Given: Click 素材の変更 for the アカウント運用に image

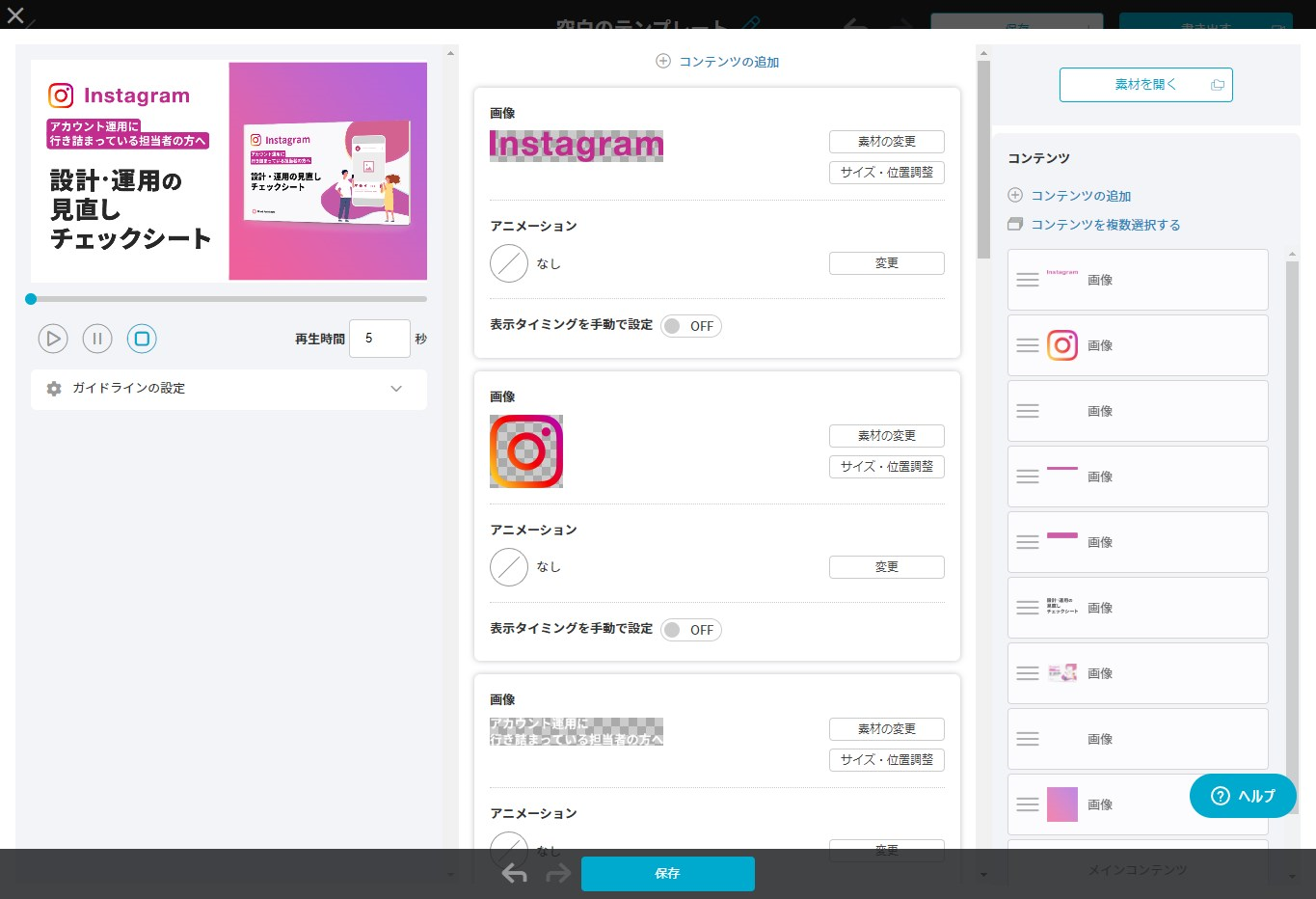Looking at the screenshot, I should (886, 729).
